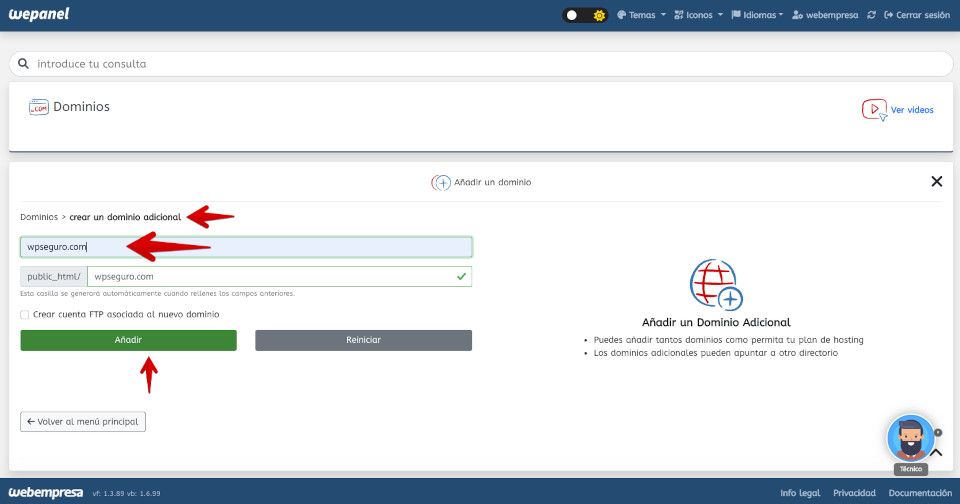This screenshot has width=960, height=504.
Task: Open the Temas dropdown menu
Action: 641,15
